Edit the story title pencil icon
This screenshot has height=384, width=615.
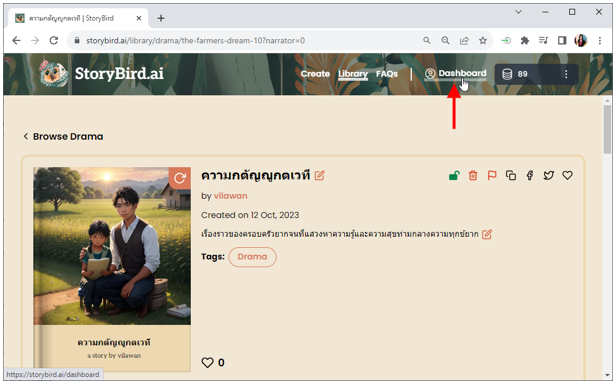pyautogui.click(x=320, y=175)
